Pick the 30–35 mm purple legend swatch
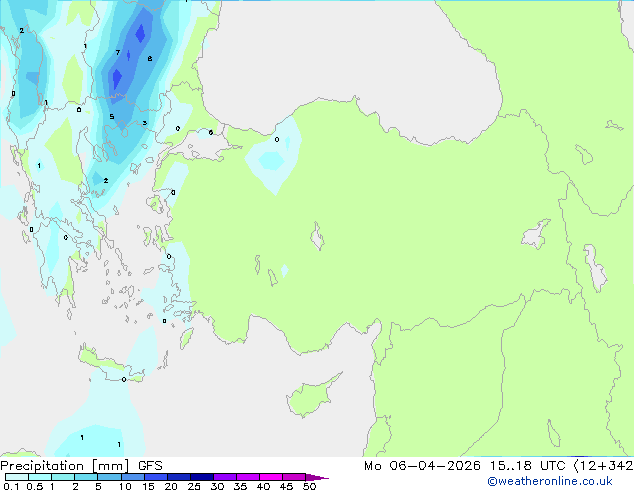634x490 pixels. coord(225,477)
